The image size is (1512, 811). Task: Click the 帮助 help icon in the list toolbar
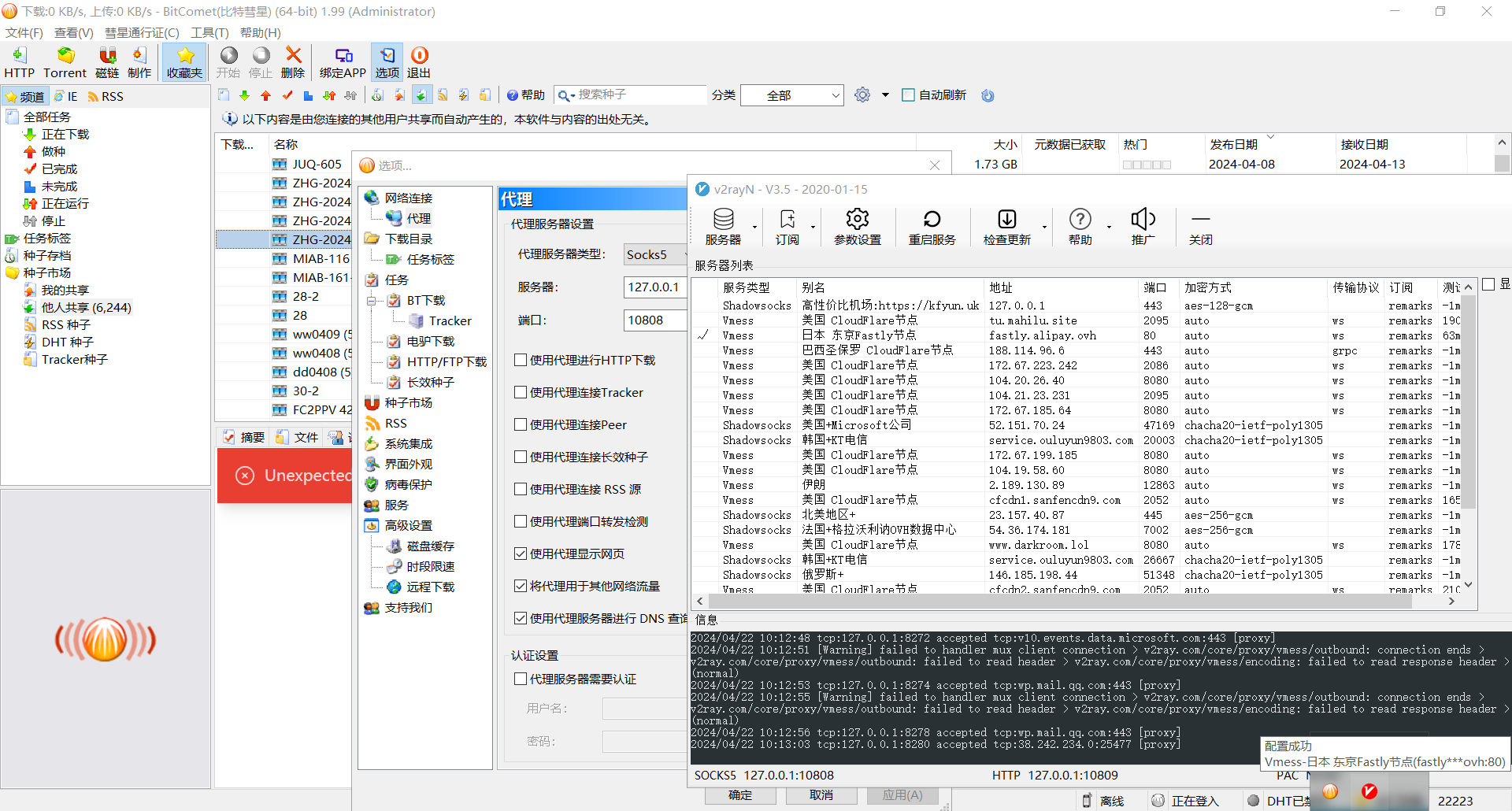click(x=526, y=95)
